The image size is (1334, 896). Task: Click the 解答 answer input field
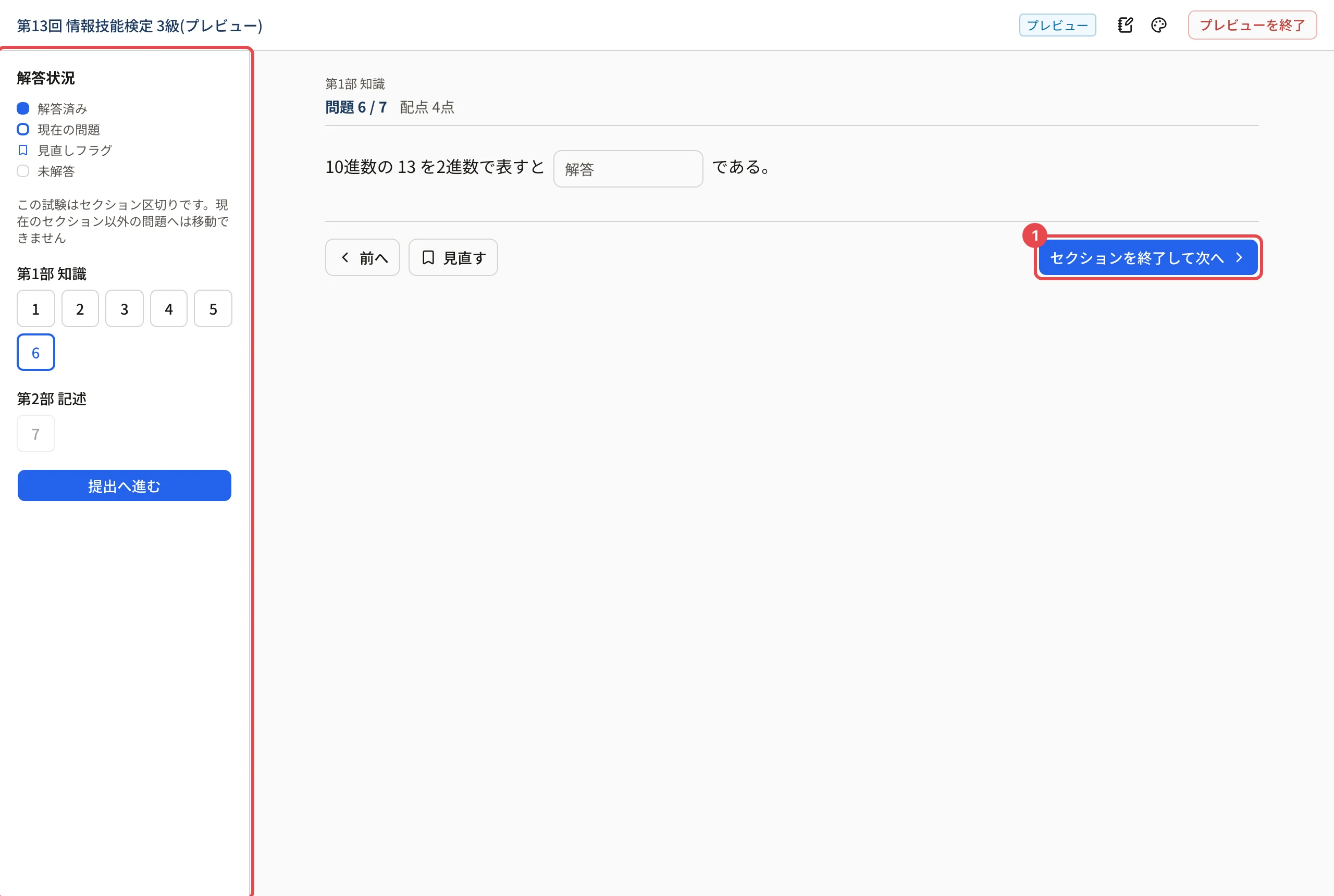627,169
